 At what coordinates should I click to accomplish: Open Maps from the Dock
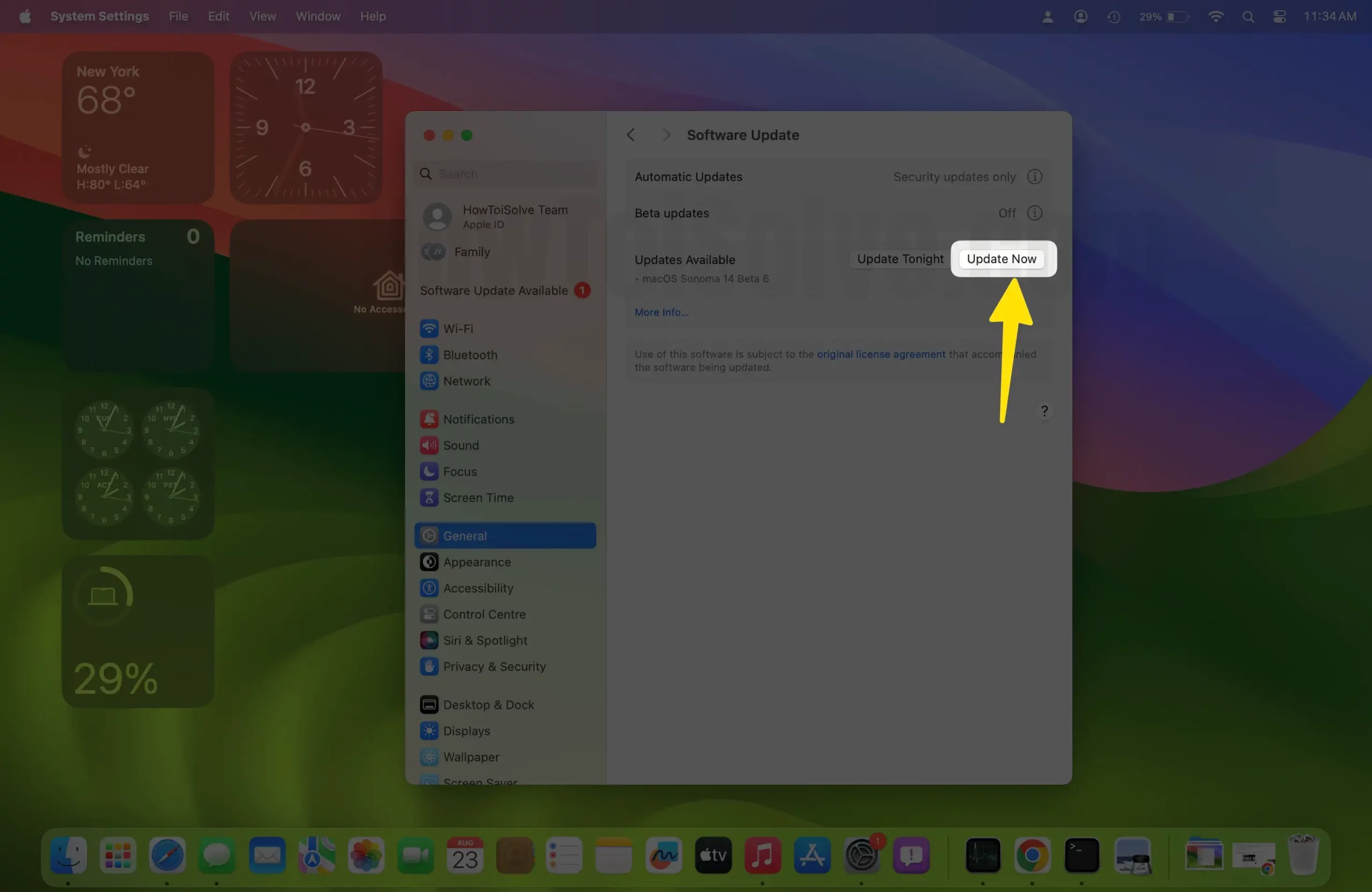[x=317, y=854]
